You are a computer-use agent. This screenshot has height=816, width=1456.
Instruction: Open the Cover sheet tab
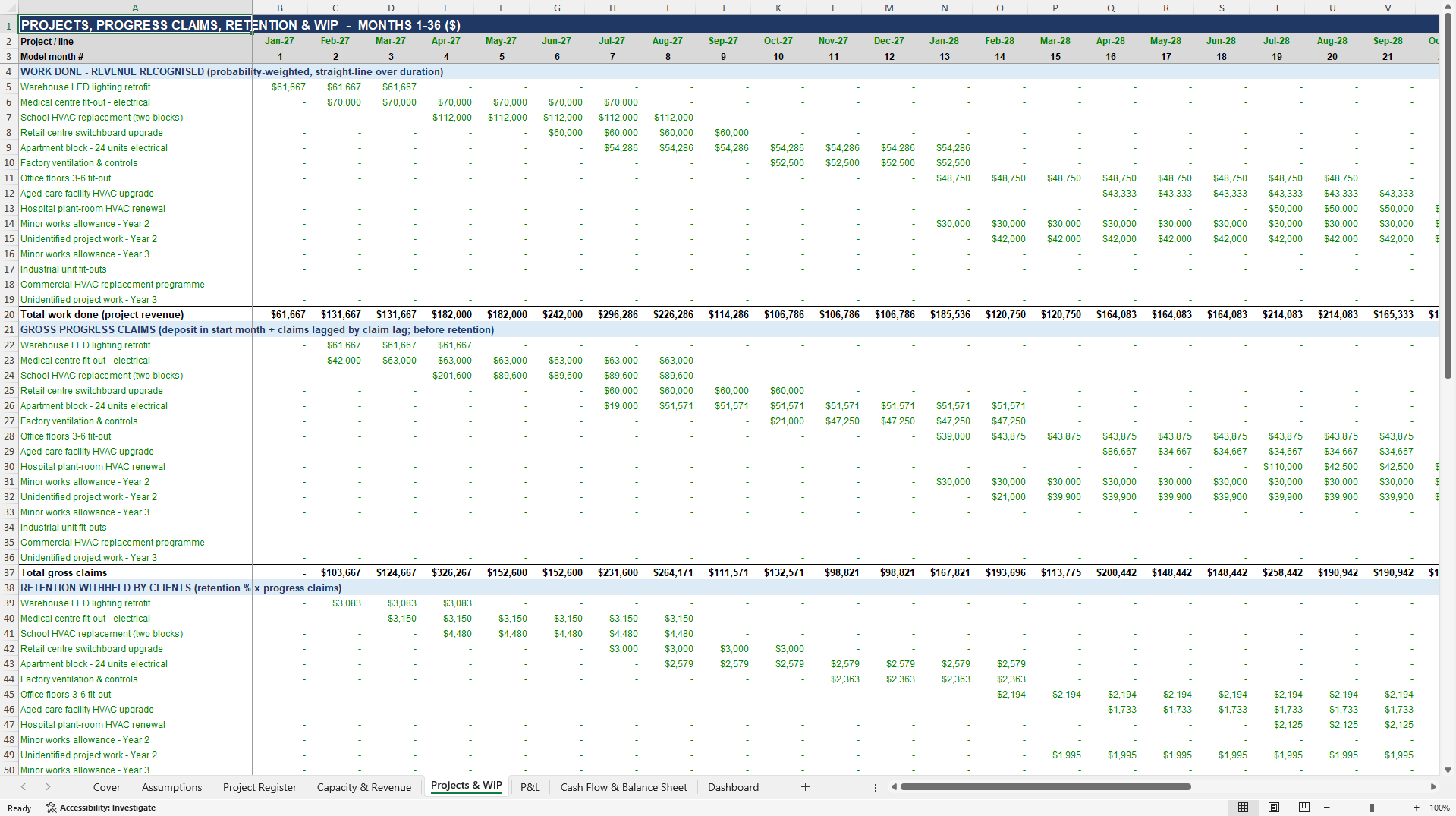[x=106, y=787]
